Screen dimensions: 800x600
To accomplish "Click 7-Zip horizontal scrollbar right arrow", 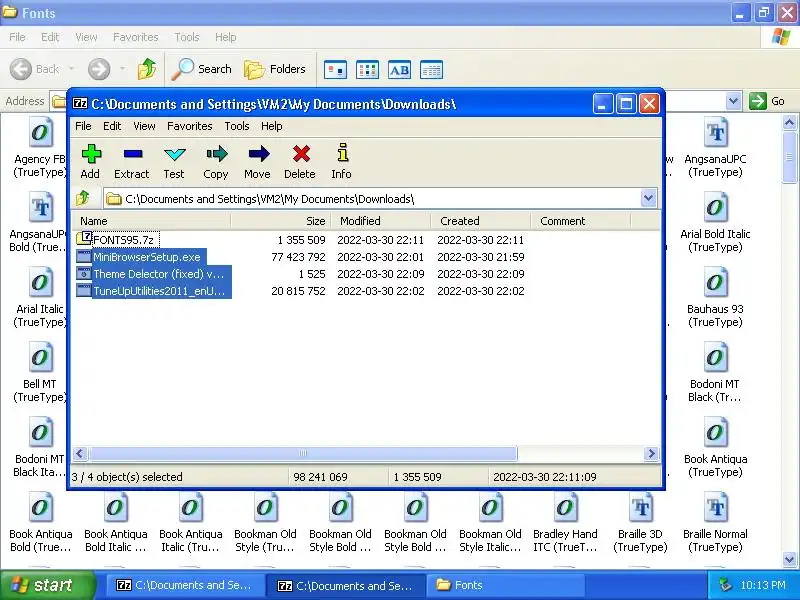I will [651, 453].
